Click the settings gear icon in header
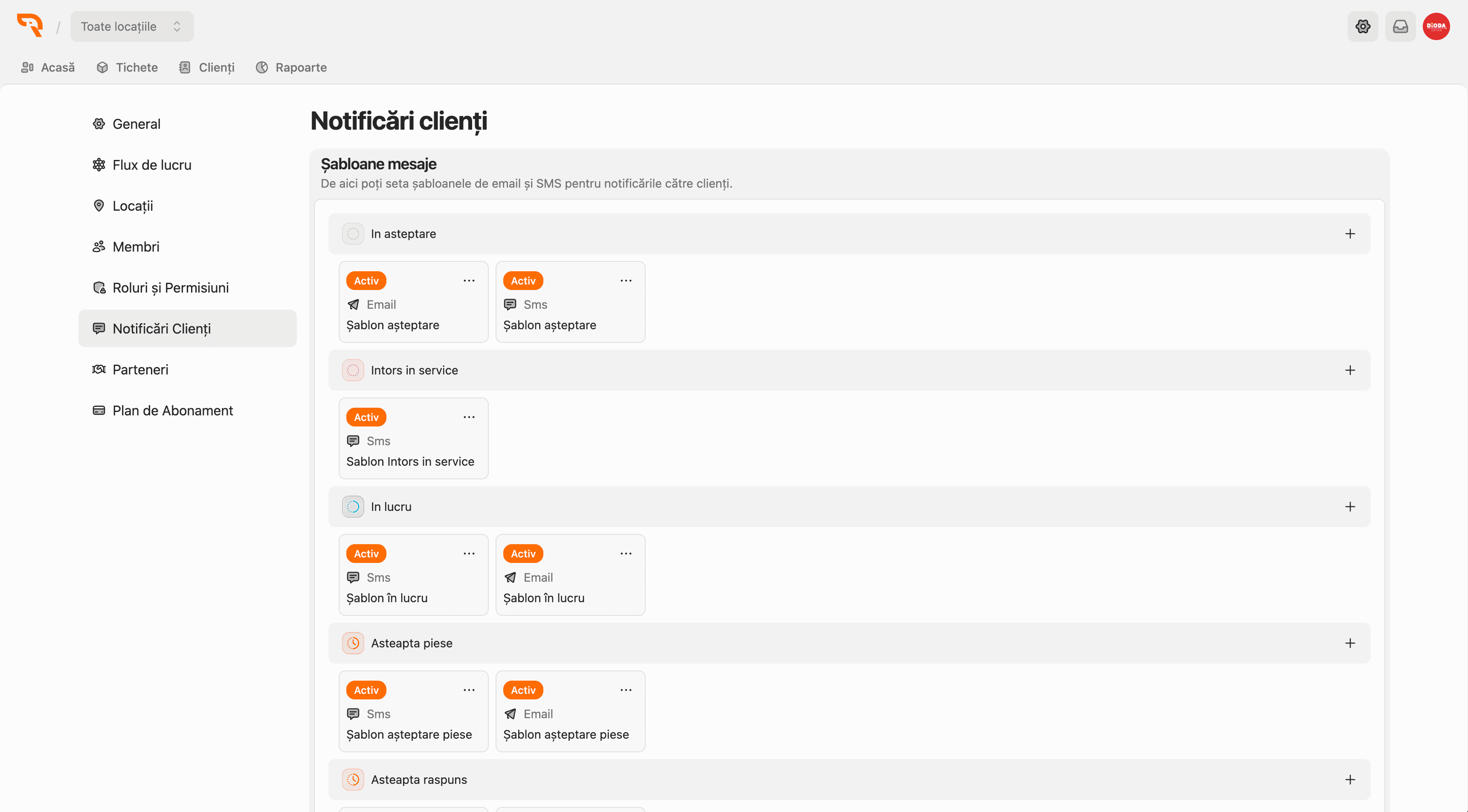 (1363, 26)
